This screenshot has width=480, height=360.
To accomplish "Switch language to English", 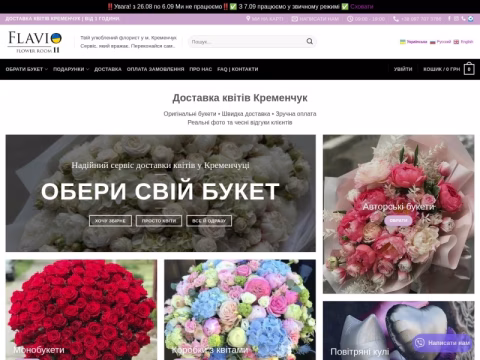I will pyautogui.click(x=467, y=42).
